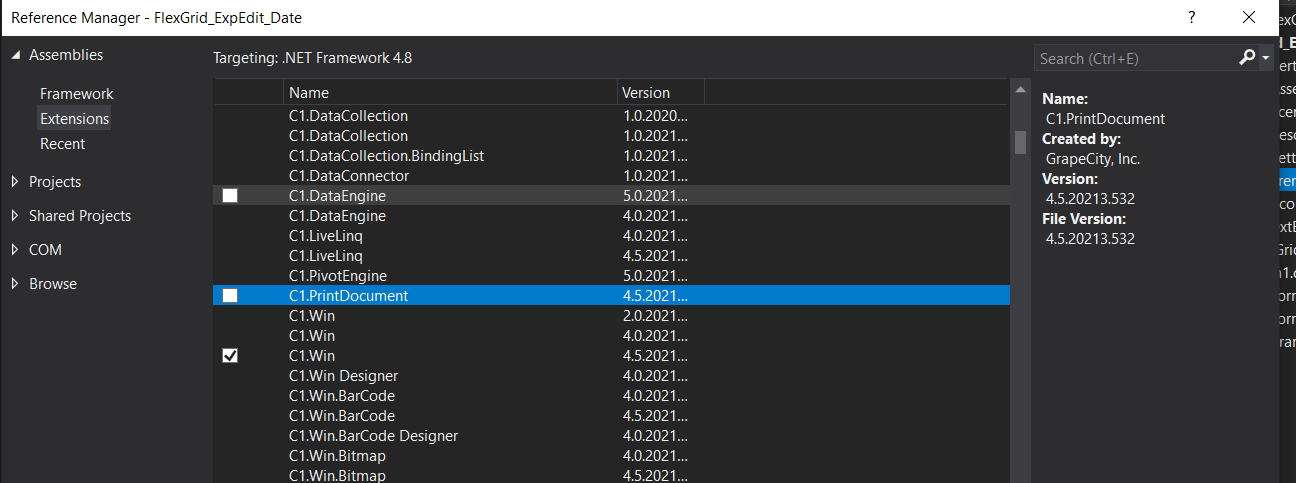The width and height of the screenshot is (1296, 483).
Task: Expand the Shared Projects section
Action: coord(15,216)
